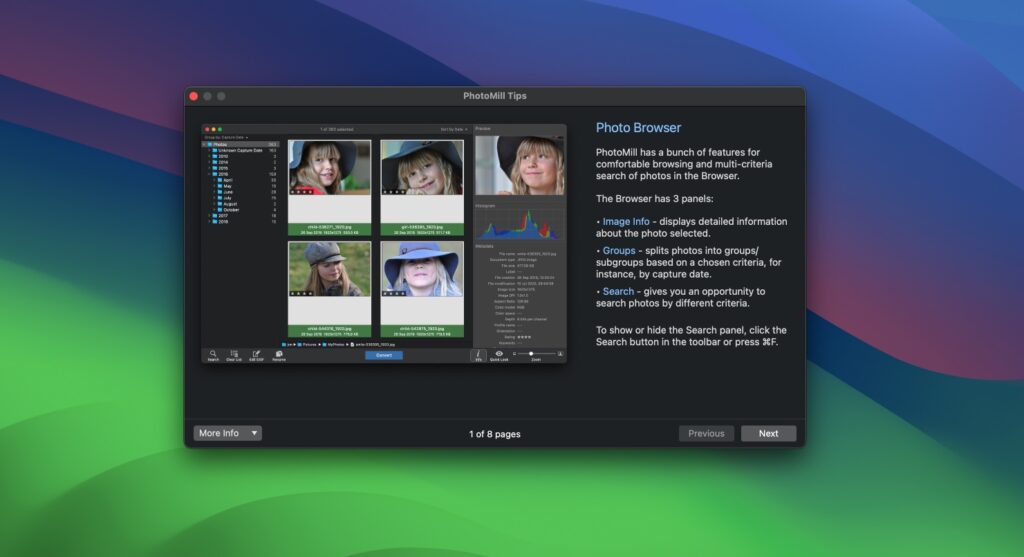Click the large Preview photo in tip screenshot
1024x557 pixels.
pyautogui.click(x=519, y=165)
